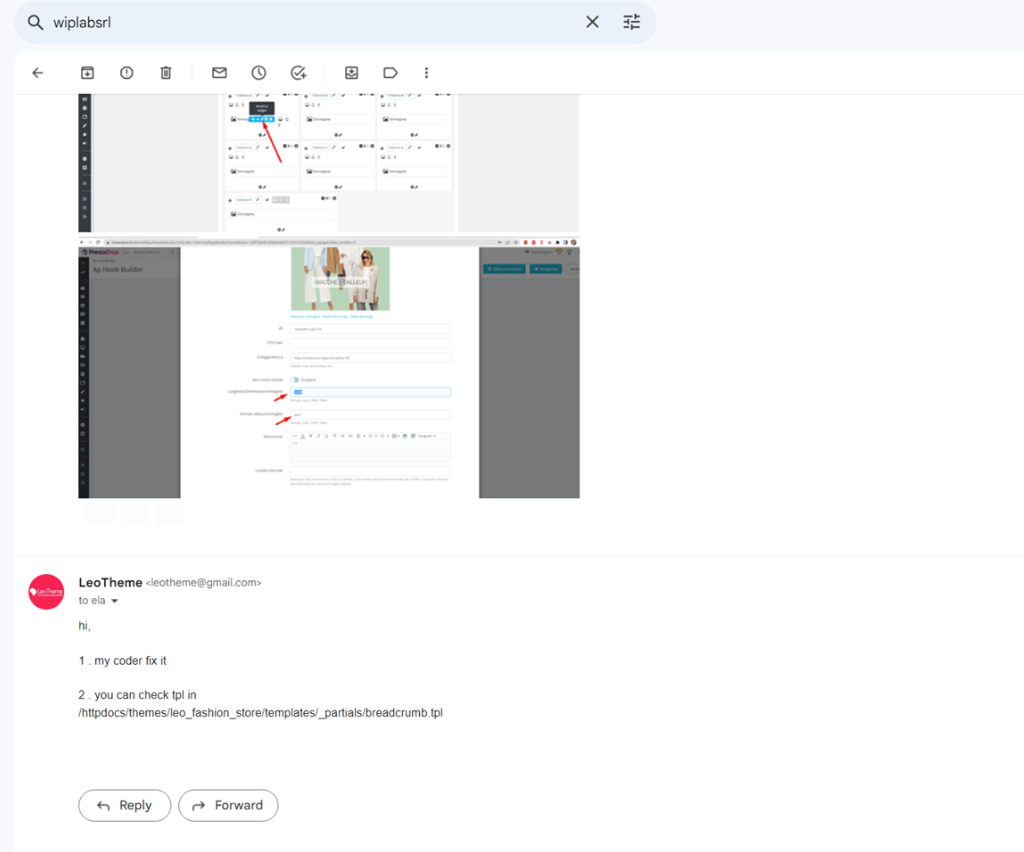This screenshot has width=1024, height=852.
Task: Select the text '1 . my coder fix it'
Action: click(123, 661)
